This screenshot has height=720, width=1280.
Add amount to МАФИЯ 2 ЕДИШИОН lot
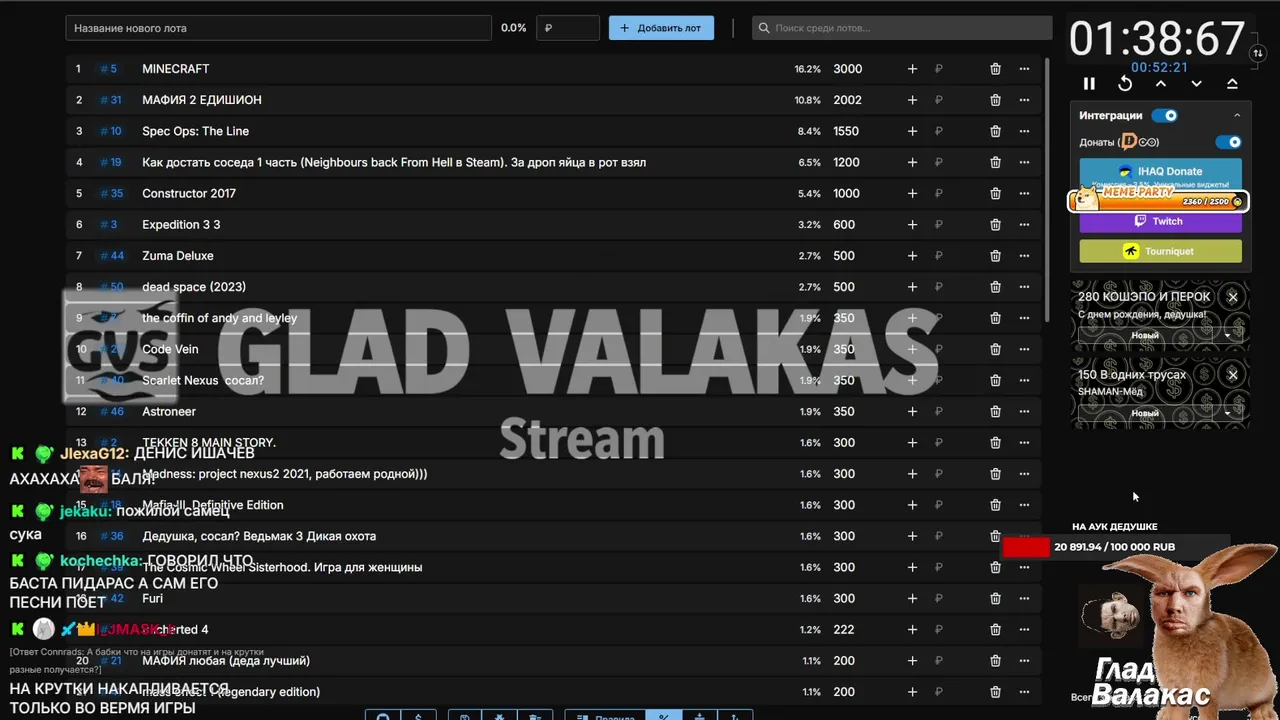tap(912, 100)
